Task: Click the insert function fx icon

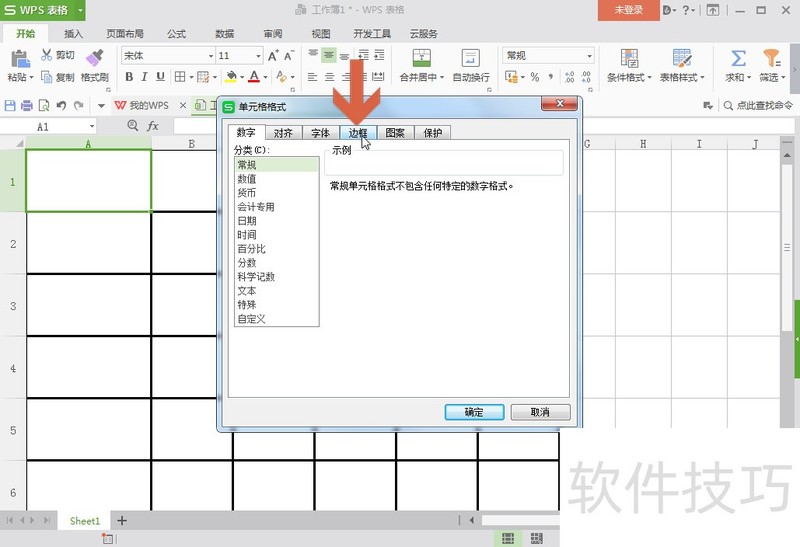Action: [x=153, y=126]
